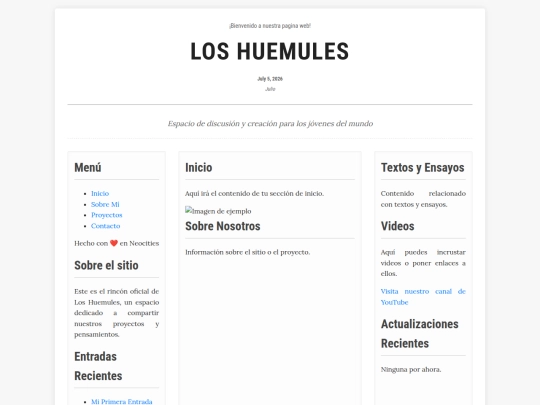Image resolution: width=540 pixels, height=405 pixels.
Task: Click the Actualizaciones Recientes heading
Action: 419,334
